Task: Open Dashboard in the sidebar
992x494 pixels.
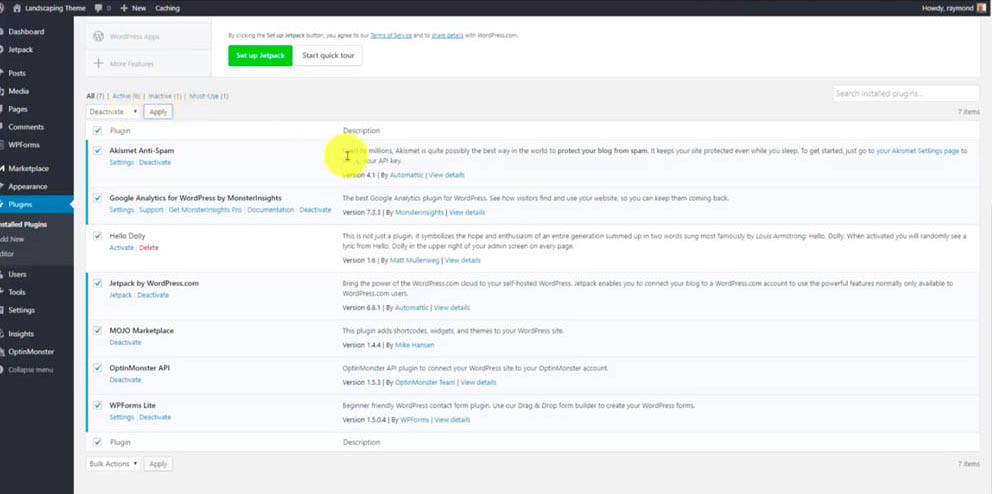Action: [26, 32]
